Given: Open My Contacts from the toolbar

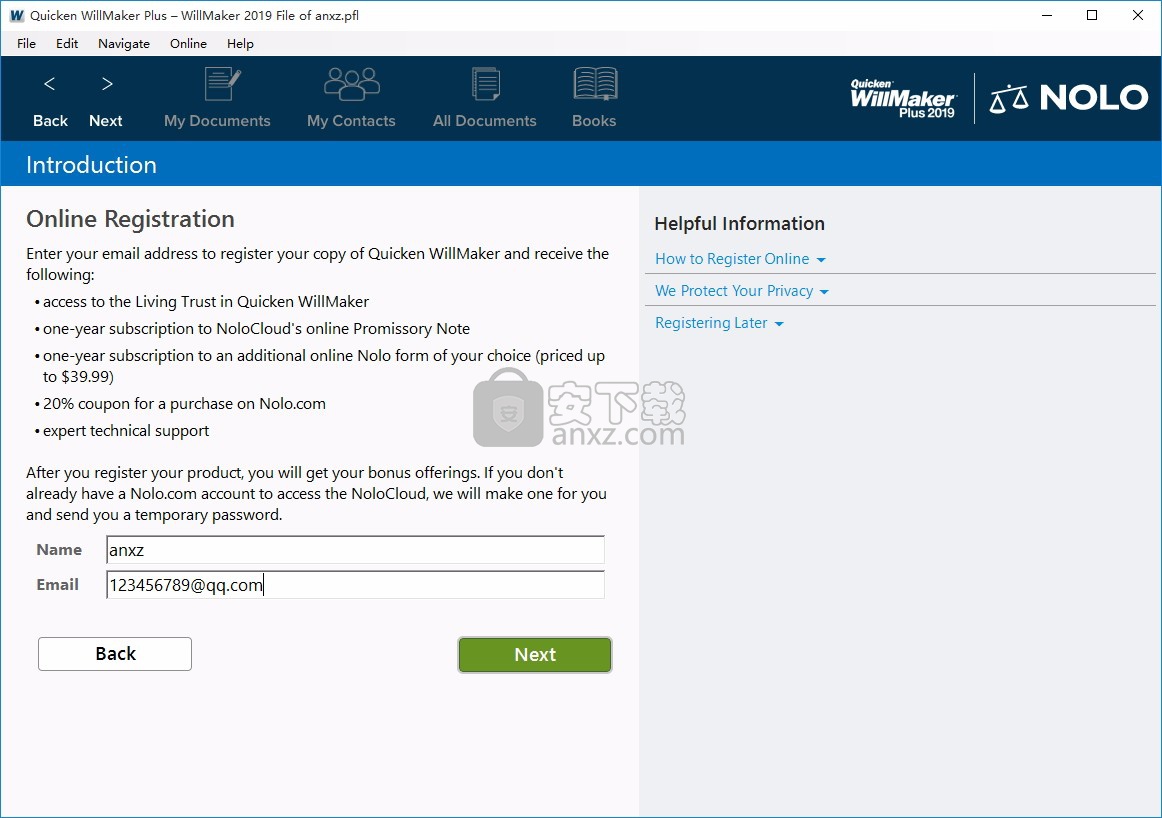Looking at the screenshot, I should [351, 99].
